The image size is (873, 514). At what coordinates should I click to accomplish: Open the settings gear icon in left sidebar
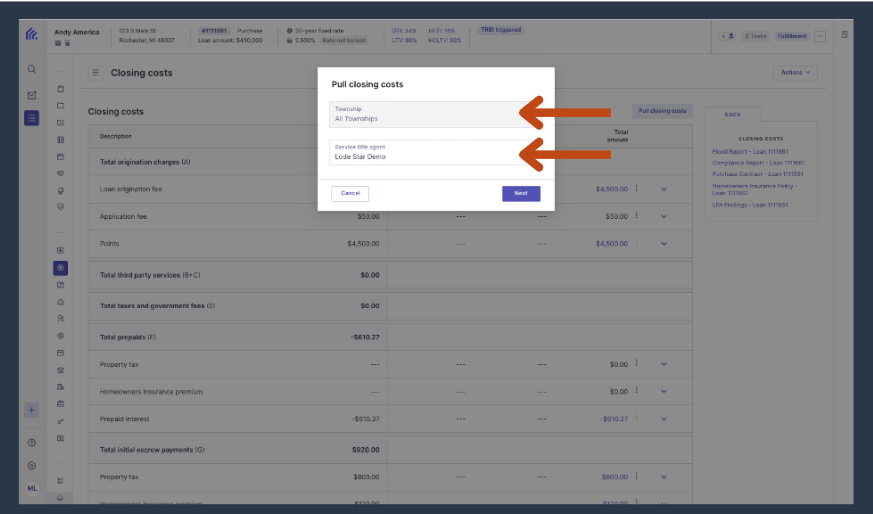(x=32, y=466)
